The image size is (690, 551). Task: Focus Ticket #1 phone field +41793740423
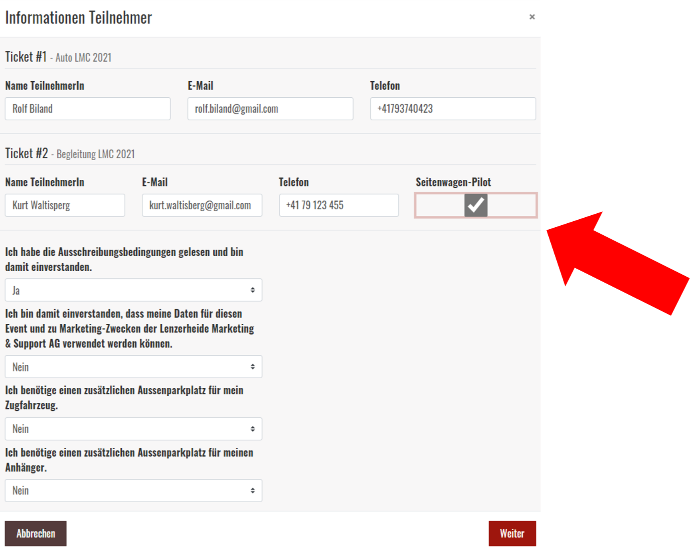[453, 109]
